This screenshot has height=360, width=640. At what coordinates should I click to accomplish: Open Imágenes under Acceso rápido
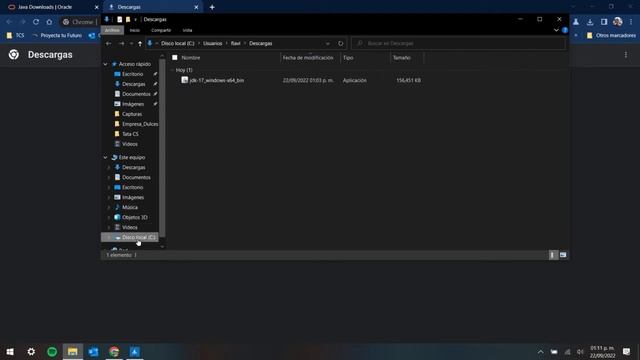[133, 104]
